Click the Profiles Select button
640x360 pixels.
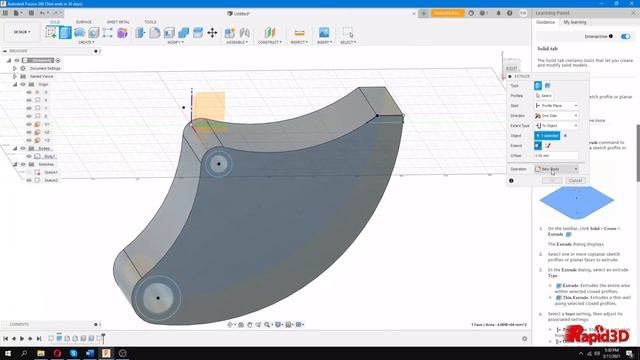[x=544, y=96]
